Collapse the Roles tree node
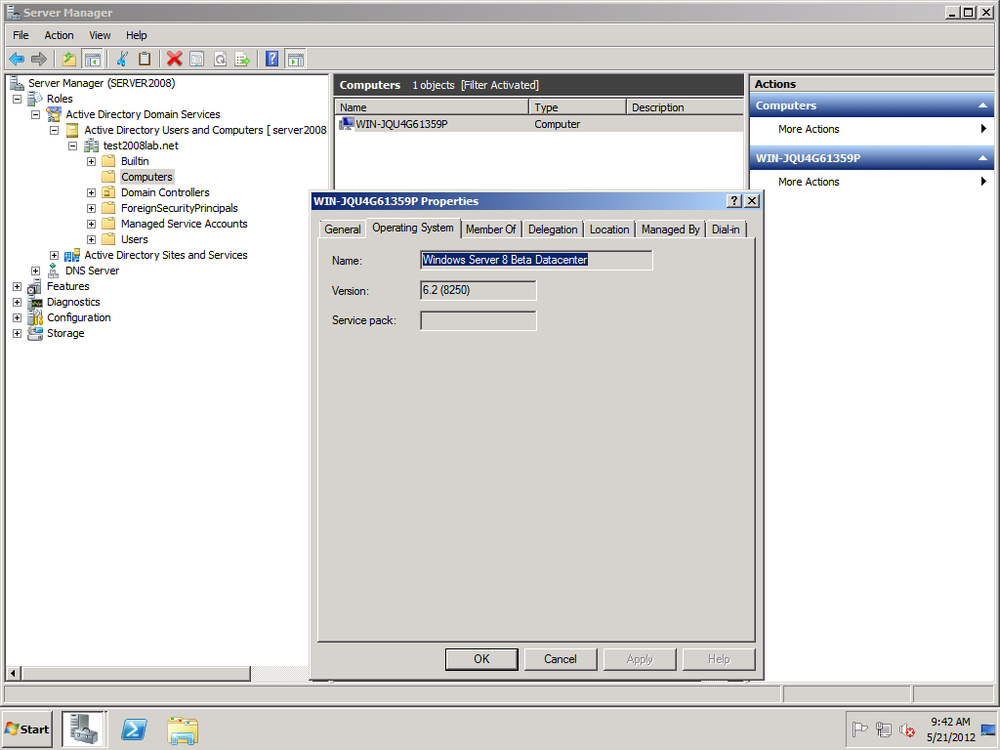 pos(17,99)
